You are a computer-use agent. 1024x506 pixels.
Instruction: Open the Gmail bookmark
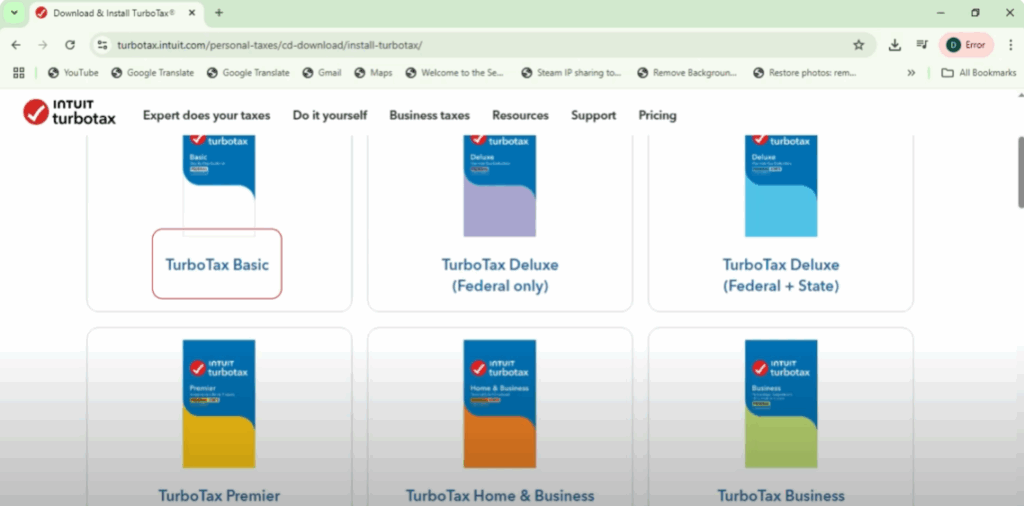click(321, 72)
